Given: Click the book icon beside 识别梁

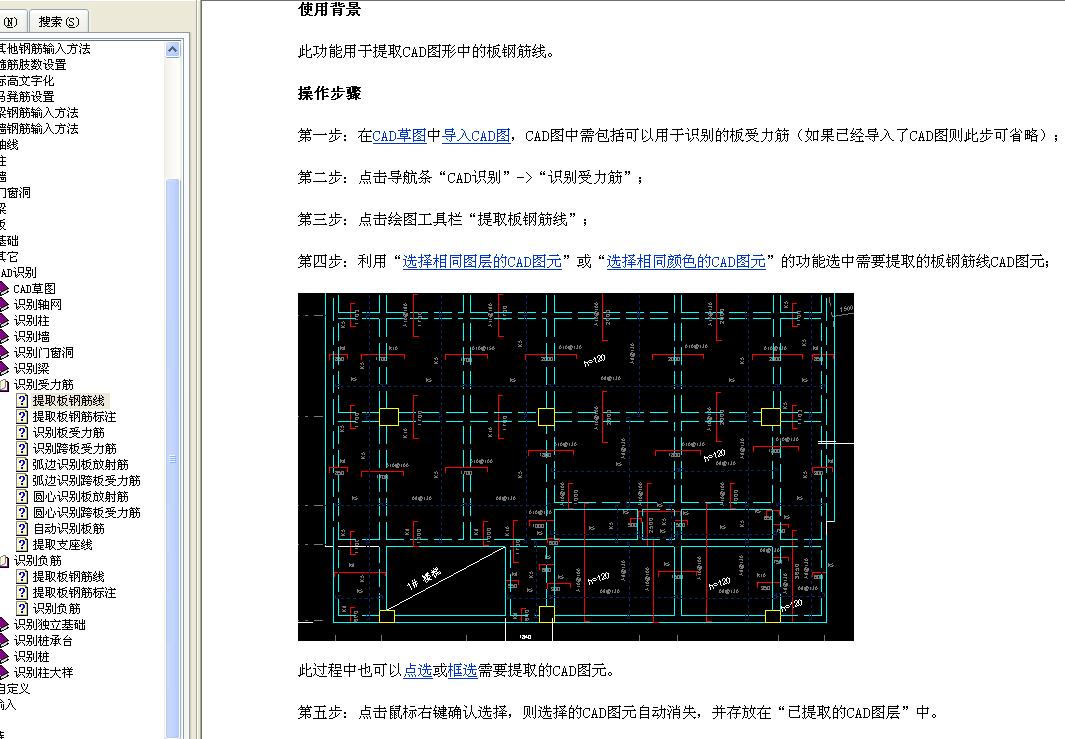Looking at the screenshot, I should pyautogui.click(x=4, y=368).
